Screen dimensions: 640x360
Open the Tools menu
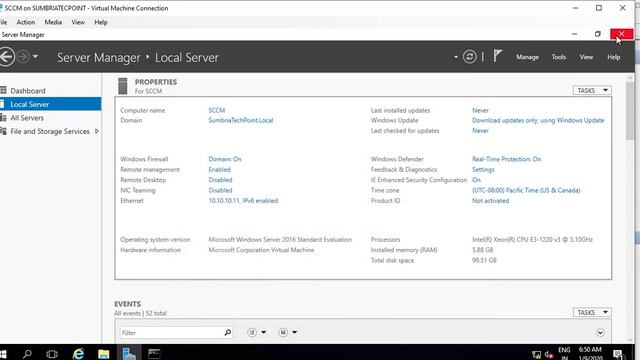tap(559, 57)
